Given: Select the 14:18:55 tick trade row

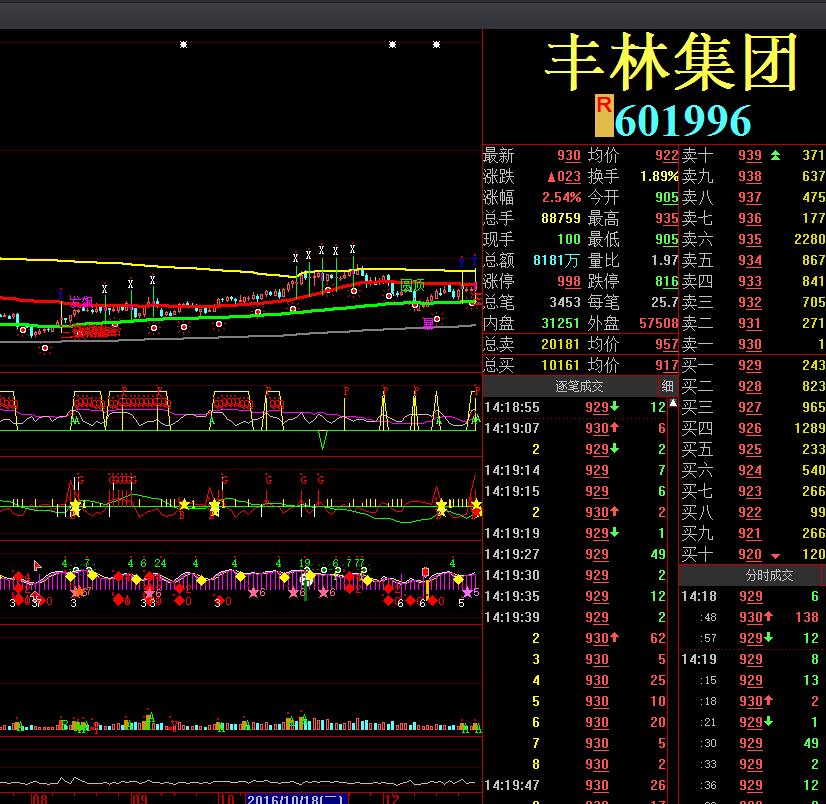Looking at the screenshot, I should (x=575, y=407).
